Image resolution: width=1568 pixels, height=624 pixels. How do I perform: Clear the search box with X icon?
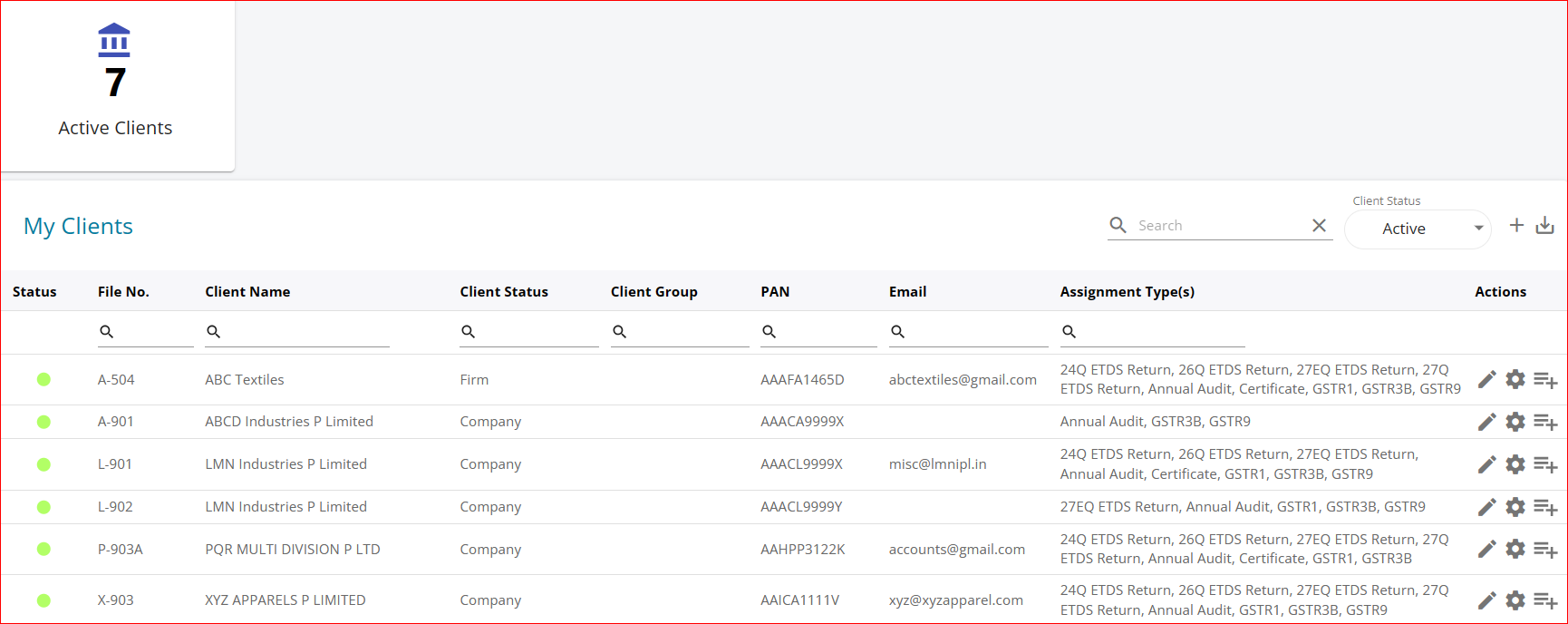pyautogui.click(x=1319, y=226)
